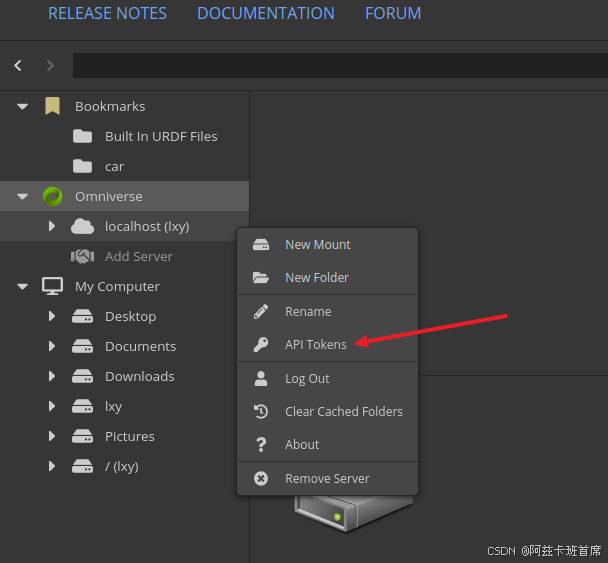
Task: Click the Downloads drive icon
Action: (x=83, y=376)
